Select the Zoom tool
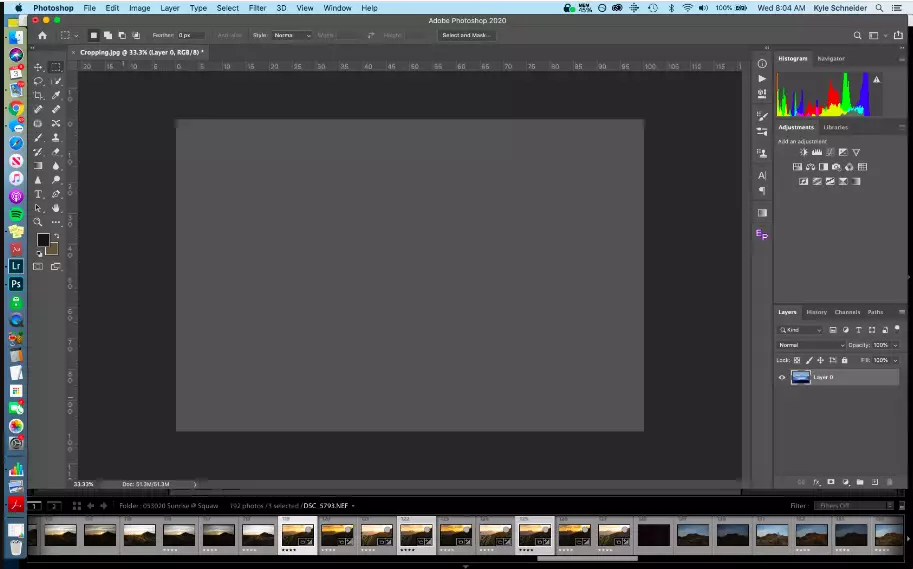Image resolution: width=913 pixels, height=569 pixels. (x=38, y=222)
